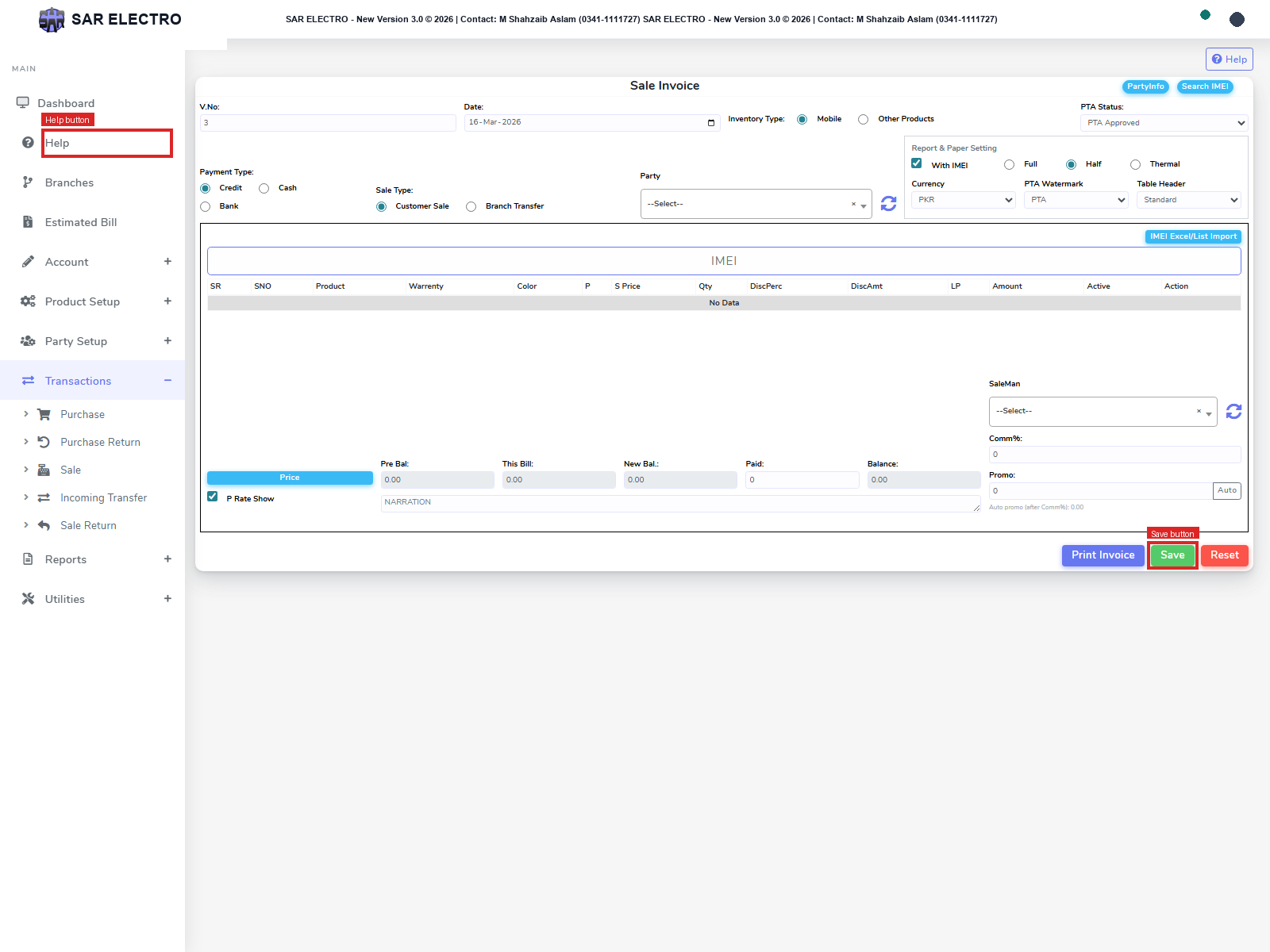Screen dimensions: 1270x952
Task: Open the Dashboard monitor icon
Action: point(22,102)
